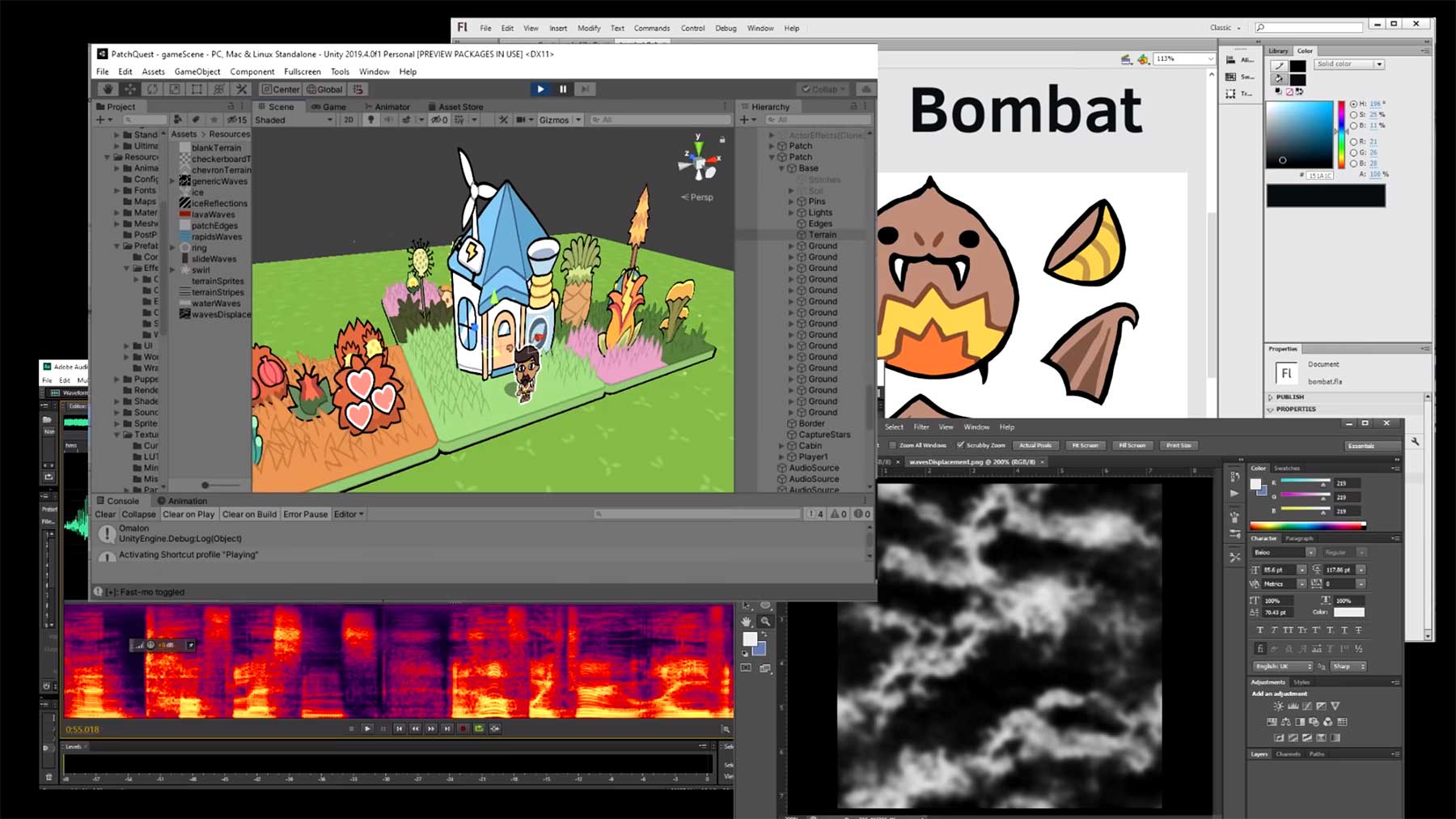The image size is (1456, 819).
Task: Open the Gizmos dropdown arrow
Action: (578, 120)
